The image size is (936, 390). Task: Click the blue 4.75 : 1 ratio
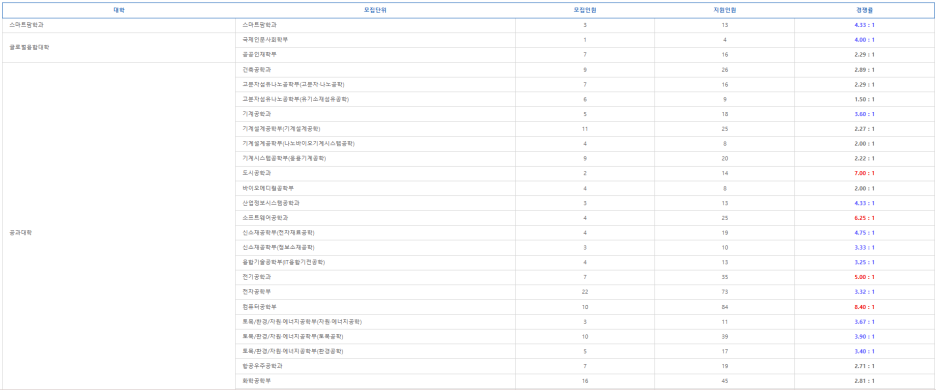point(864,233)
